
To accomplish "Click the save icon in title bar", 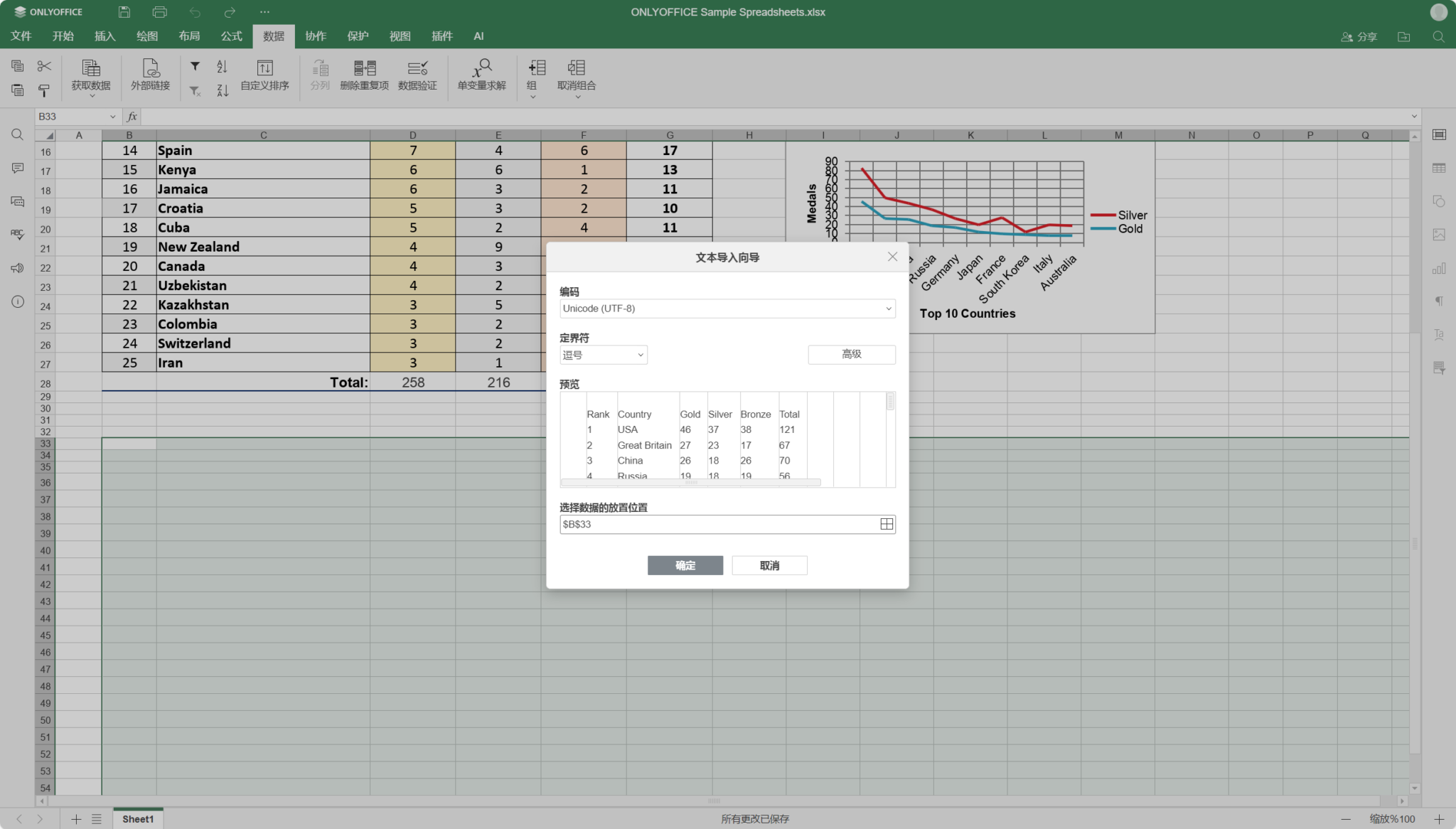I will [124, 12].
